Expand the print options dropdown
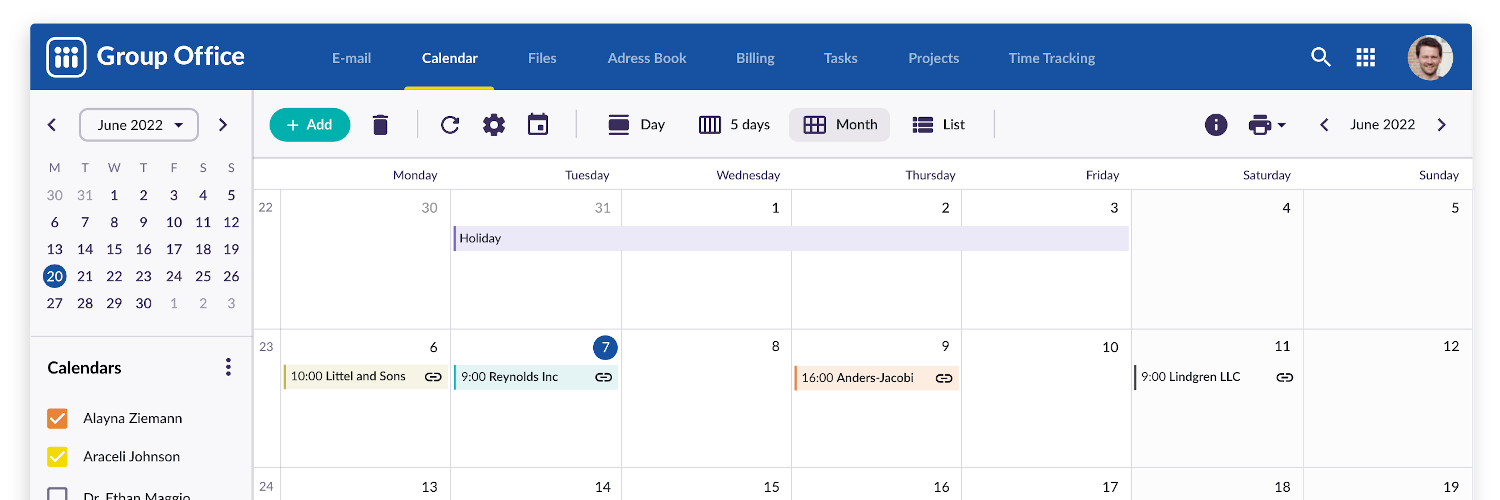Image resolution: width=1500 pixels, height=500 pixels. [x=1267, y=125]
